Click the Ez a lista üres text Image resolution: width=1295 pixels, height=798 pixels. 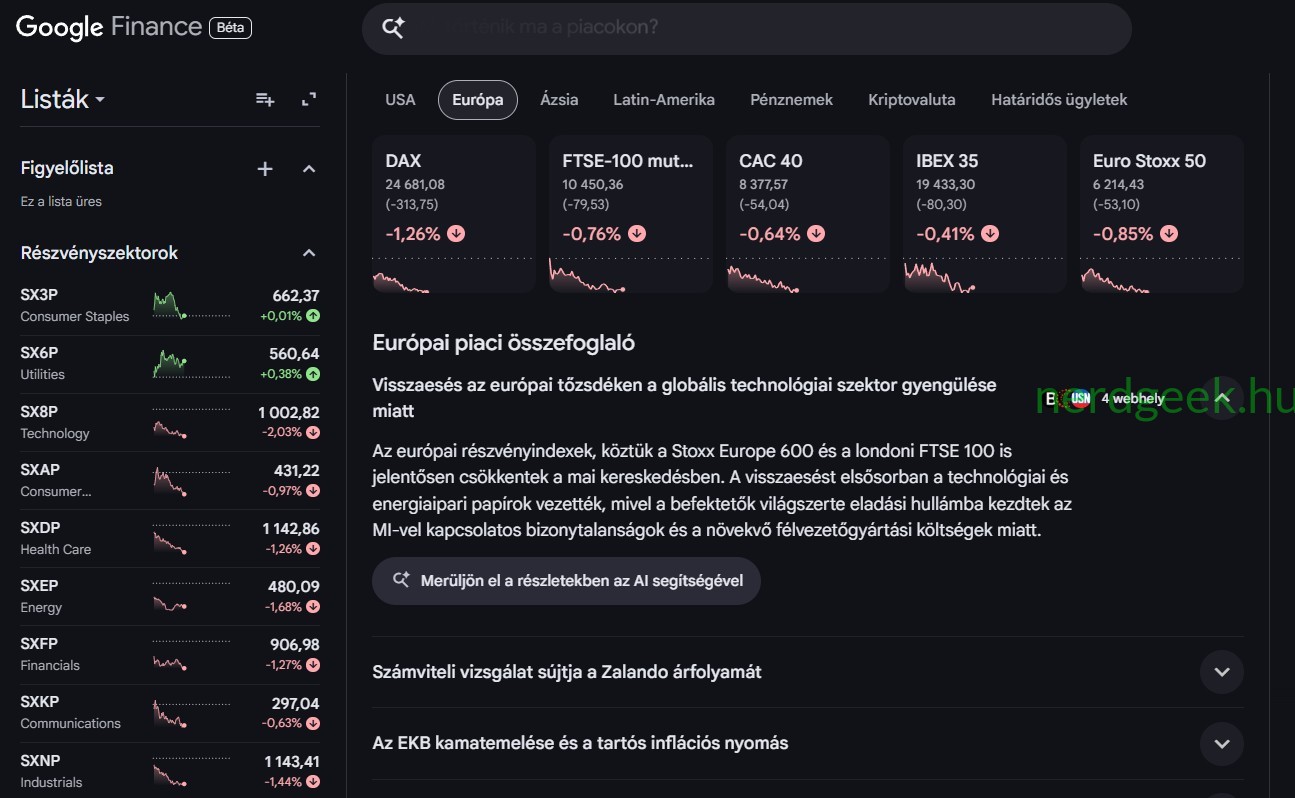click(x=61, y=201)
